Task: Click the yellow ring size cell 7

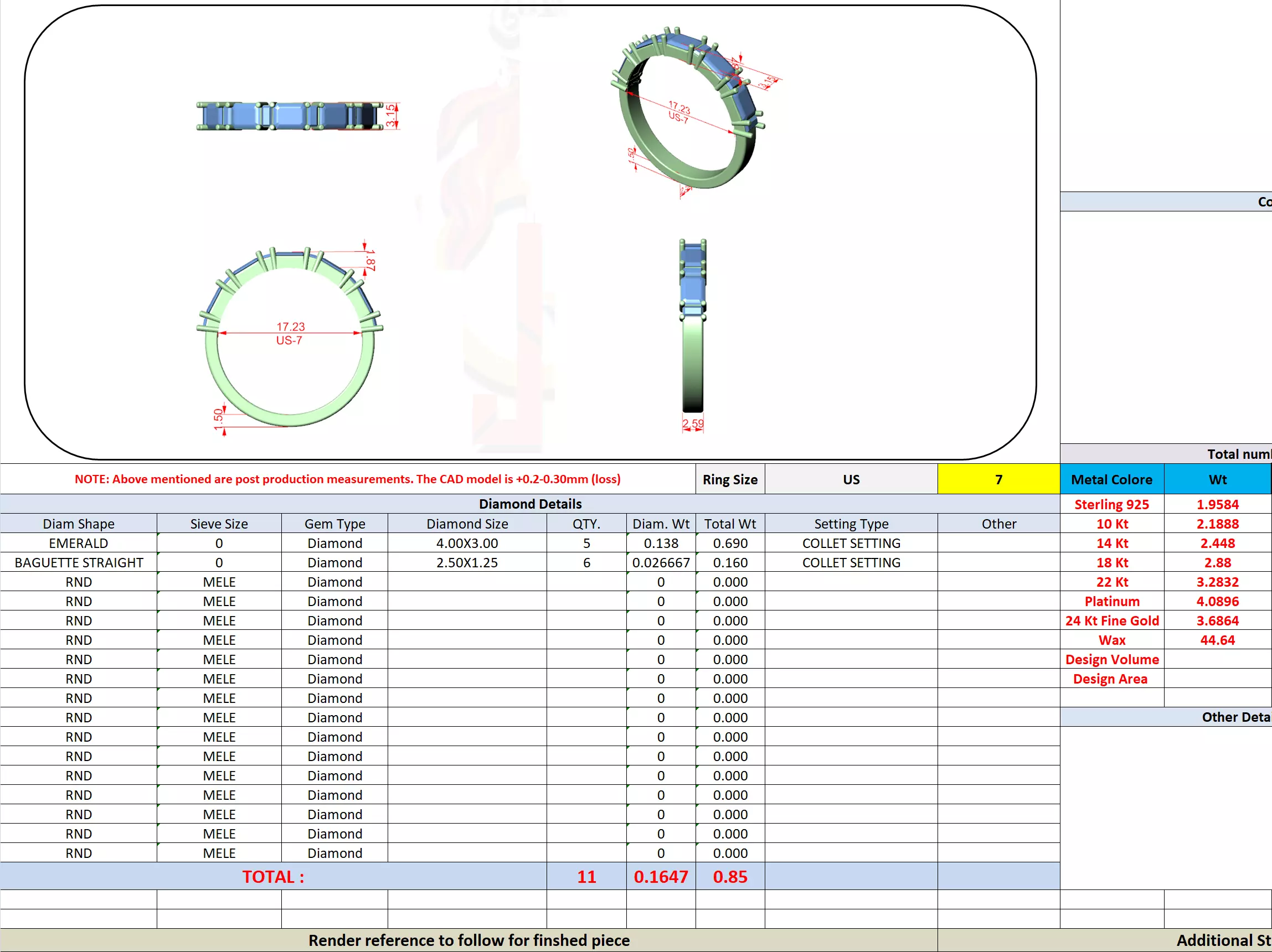Action: pos(998,479)
